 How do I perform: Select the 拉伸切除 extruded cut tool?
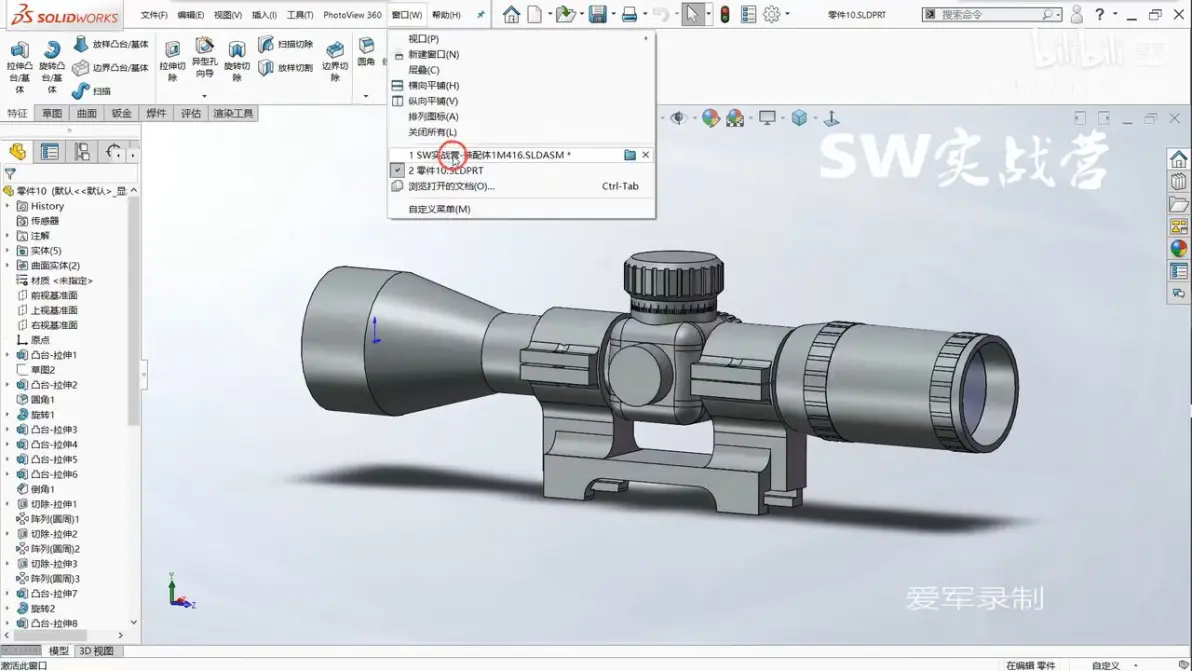tap(173, 61)
